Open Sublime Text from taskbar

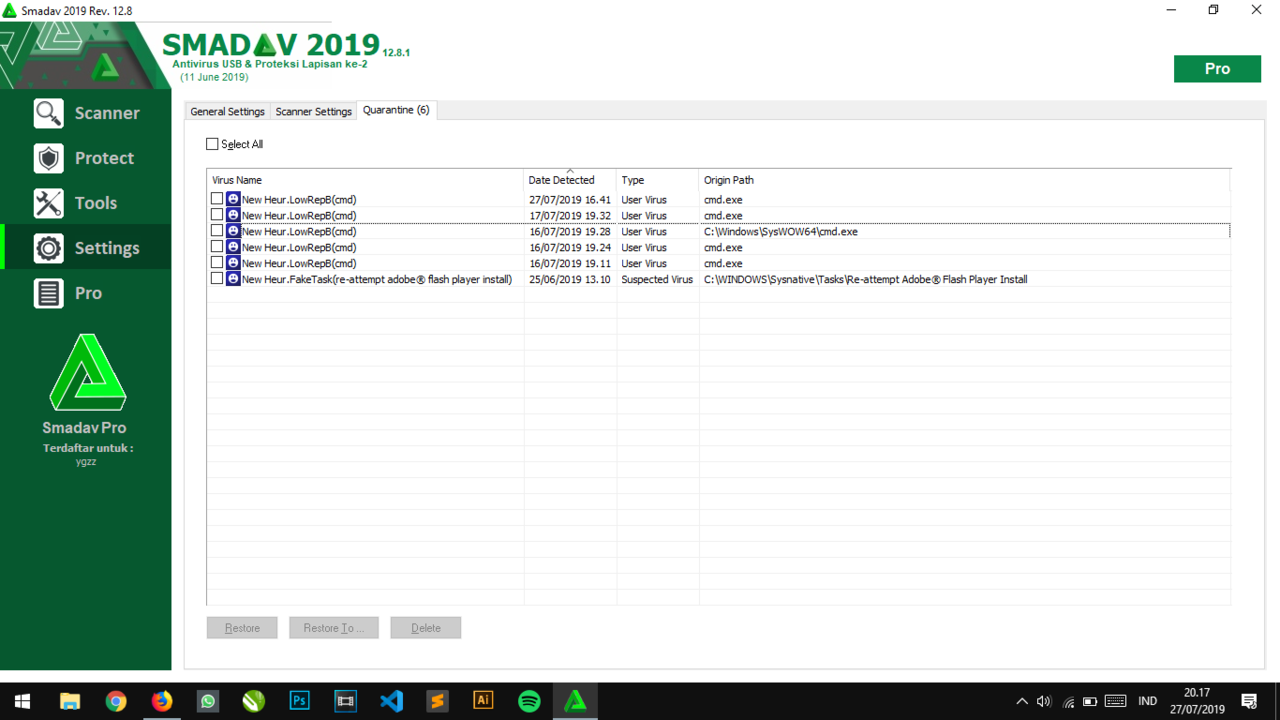pyautogui.click(x=437, y=701)
